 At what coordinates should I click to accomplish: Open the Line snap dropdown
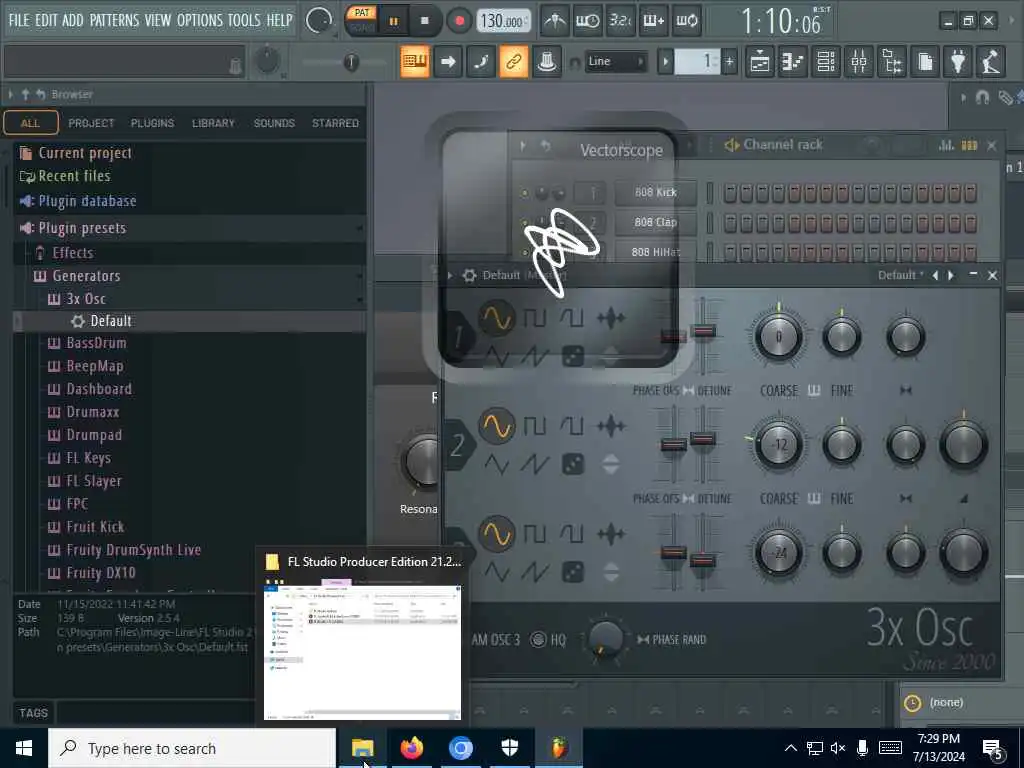(615, 61)
